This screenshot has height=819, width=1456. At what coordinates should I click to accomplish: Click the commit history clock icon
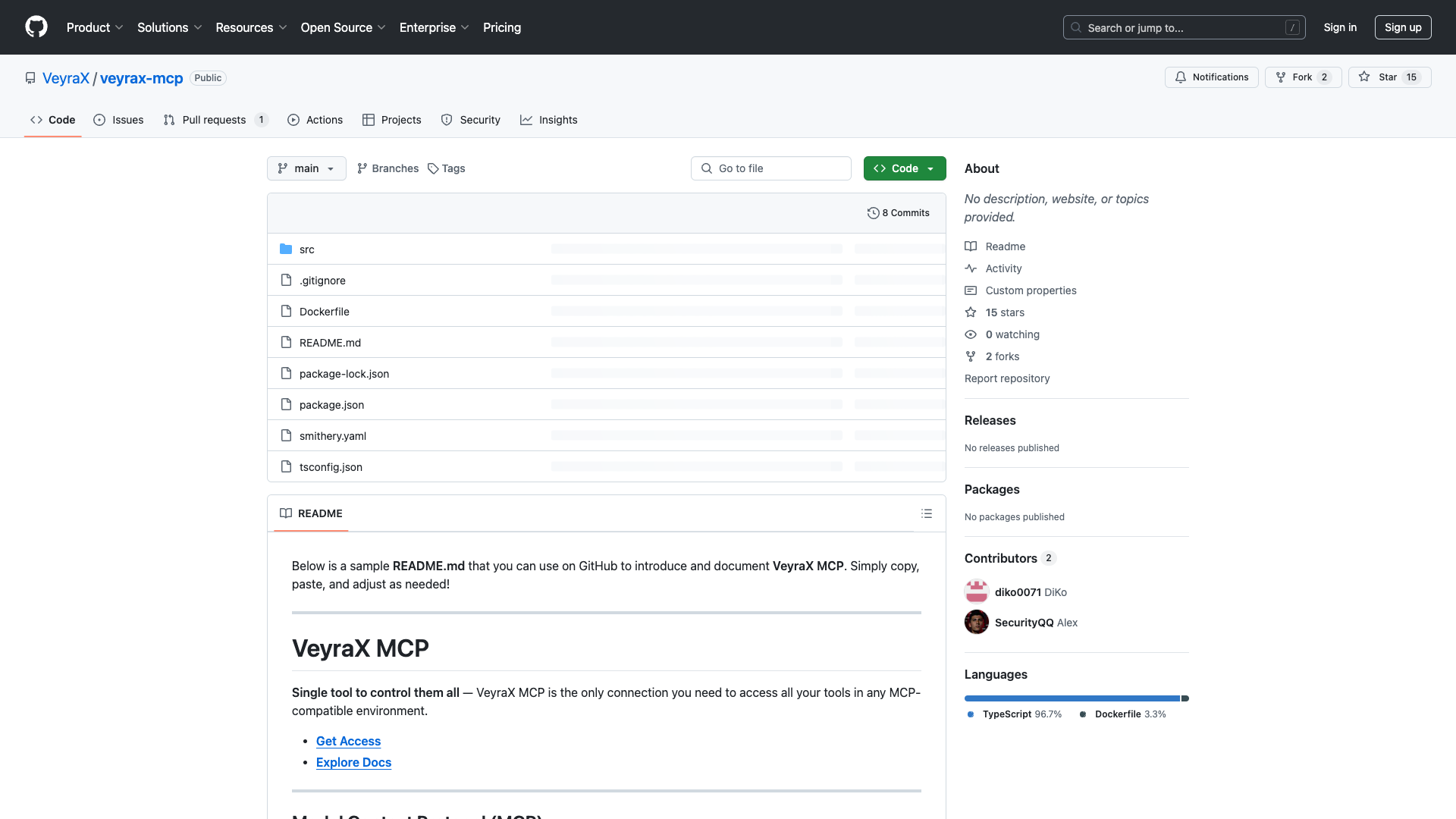[x=874, y=212]
